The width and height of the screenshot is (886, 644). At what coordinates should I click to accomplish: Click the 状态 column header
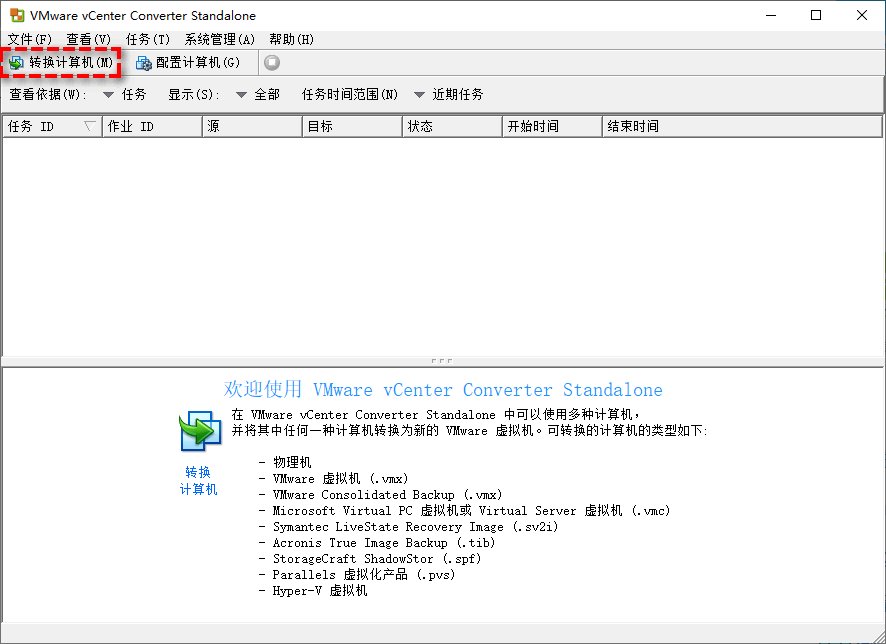(x=451, y=126)
